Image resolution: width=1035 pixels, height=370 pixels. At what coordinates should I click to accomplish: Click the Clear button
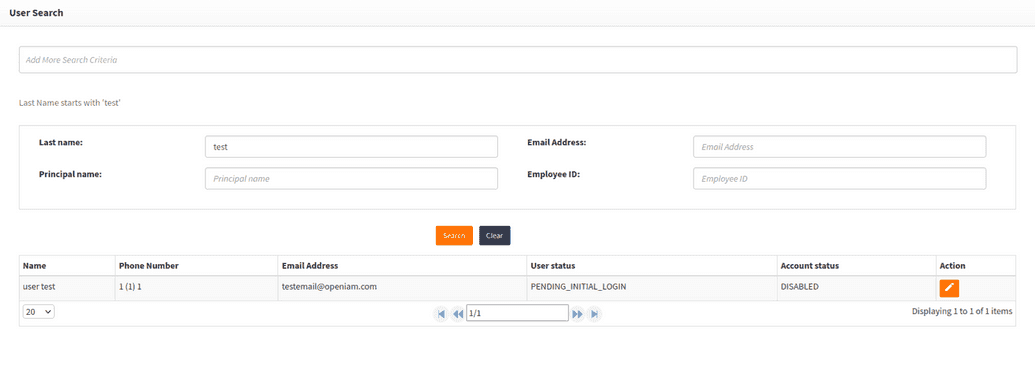tap(494, 235)
